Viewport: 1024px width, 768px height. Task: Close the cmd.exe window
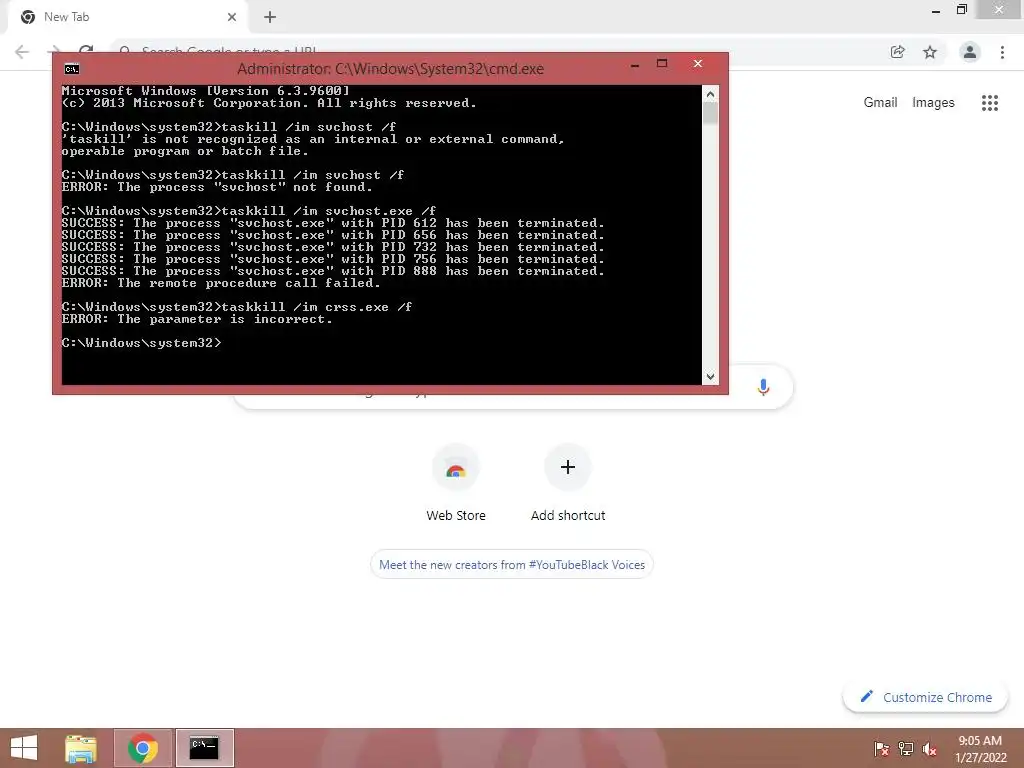(x=697, y=63)
